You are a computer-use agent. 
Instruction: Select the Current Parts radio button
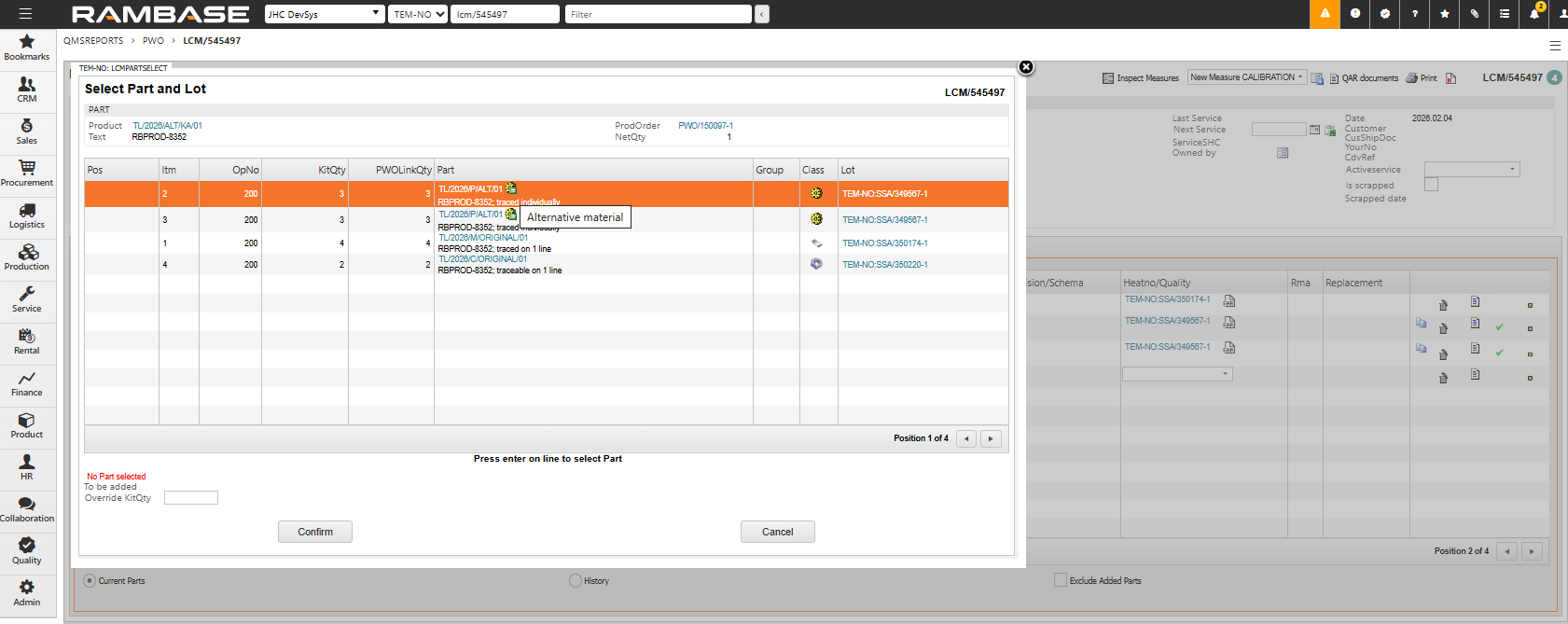tap(90, 580)
